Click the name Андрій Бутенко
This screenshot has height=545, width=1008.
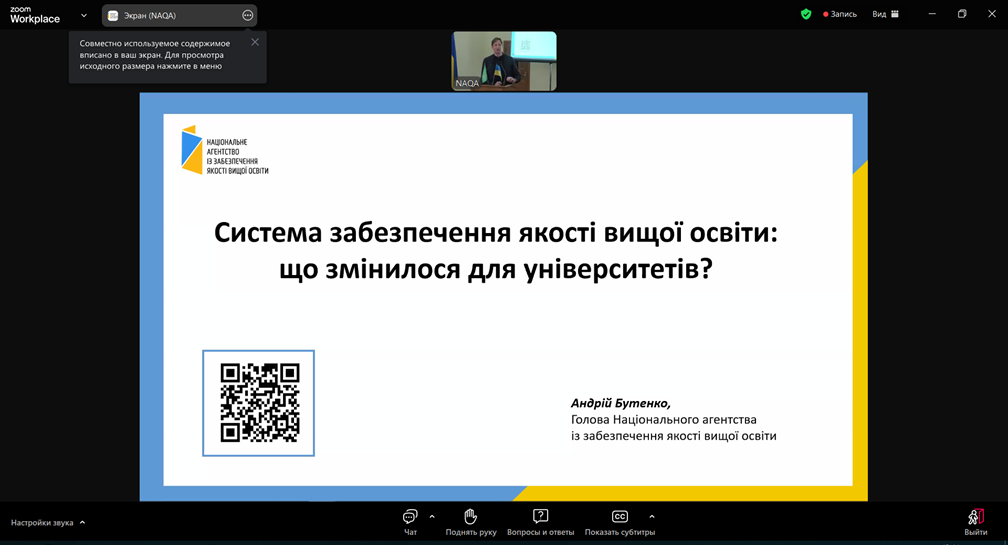[620, 403]
